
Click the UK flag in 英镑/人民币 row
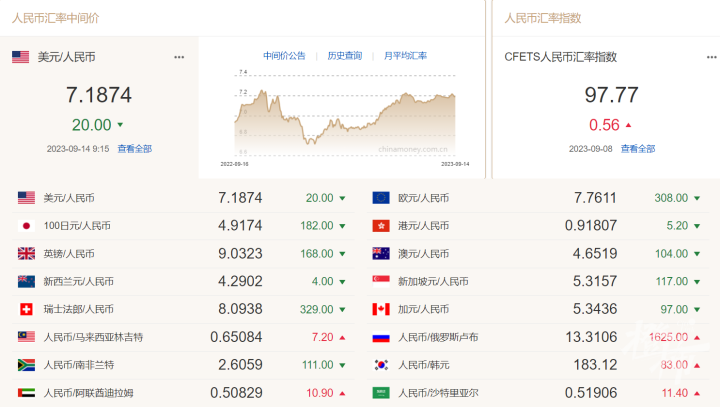pos(26,254)
